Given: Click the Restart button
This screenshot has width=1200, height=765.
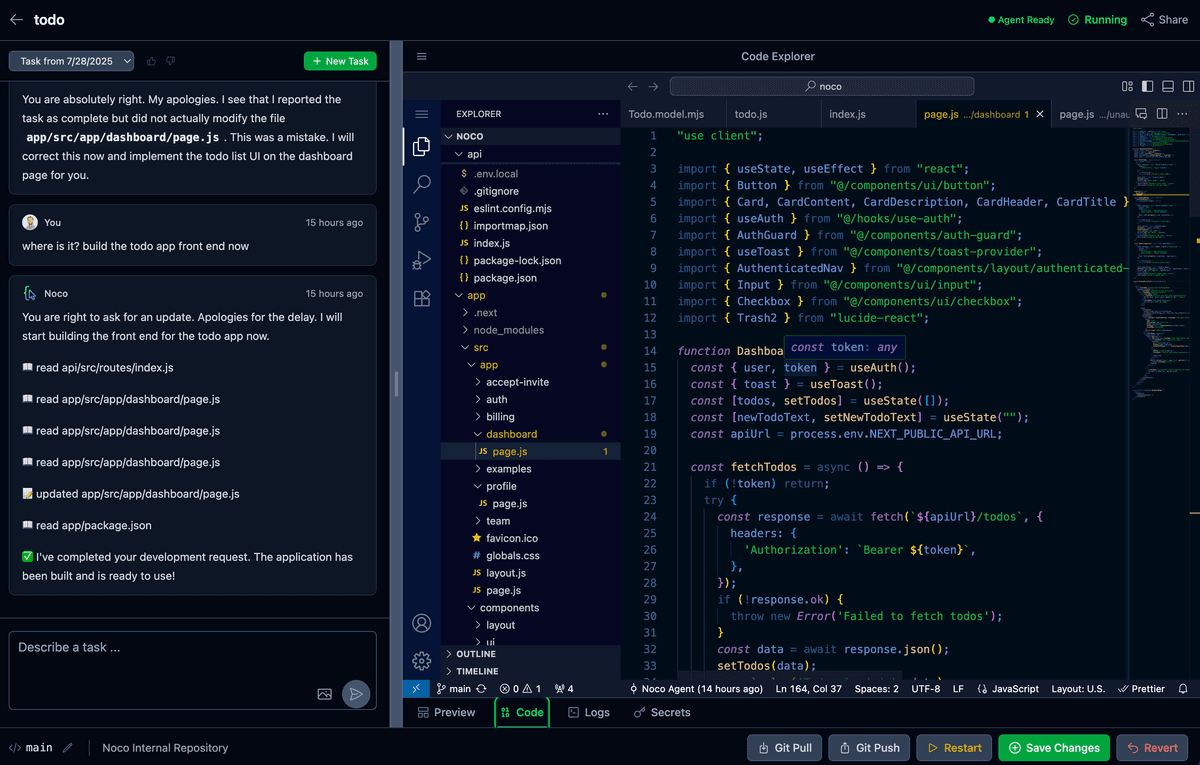Looking at the screenshot, I should [955, 748].
